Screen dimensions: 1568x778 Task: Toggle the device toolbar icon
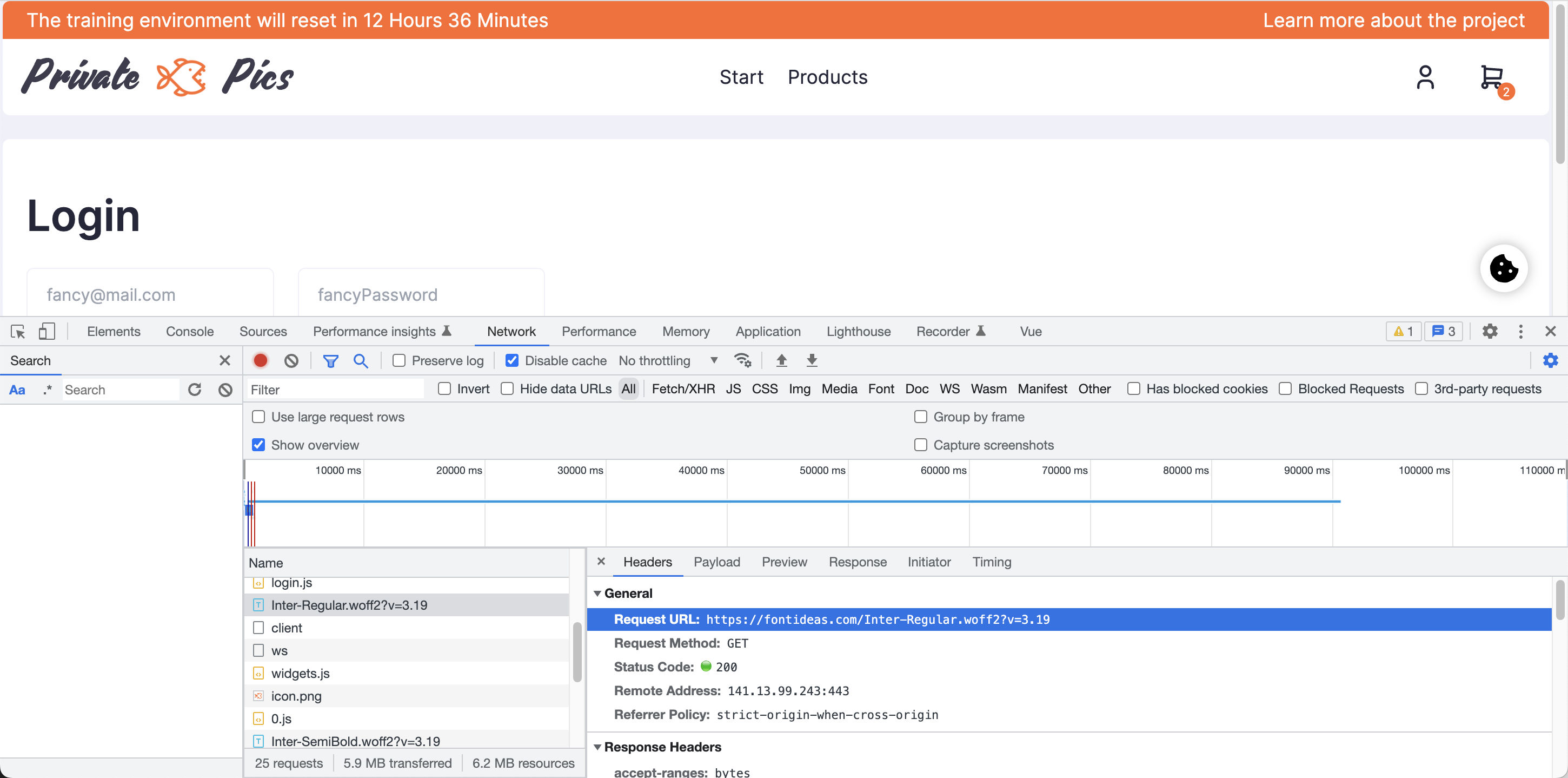pyautogui.click(x=46, y=332)
